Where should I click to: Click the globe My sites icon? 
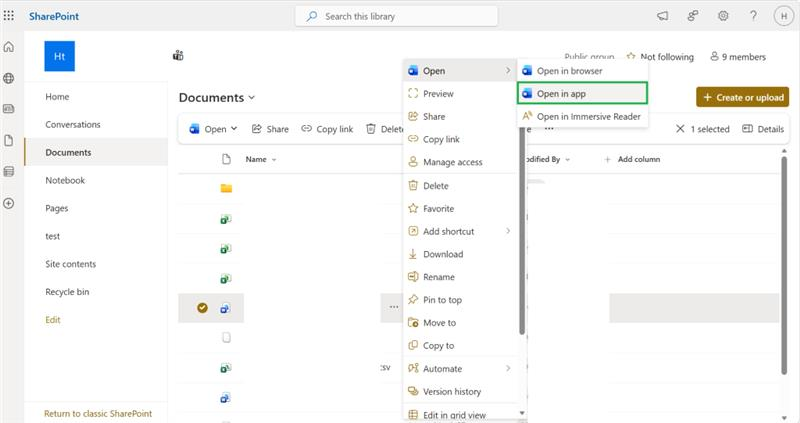pyautogui.click(x=9, y=78)
